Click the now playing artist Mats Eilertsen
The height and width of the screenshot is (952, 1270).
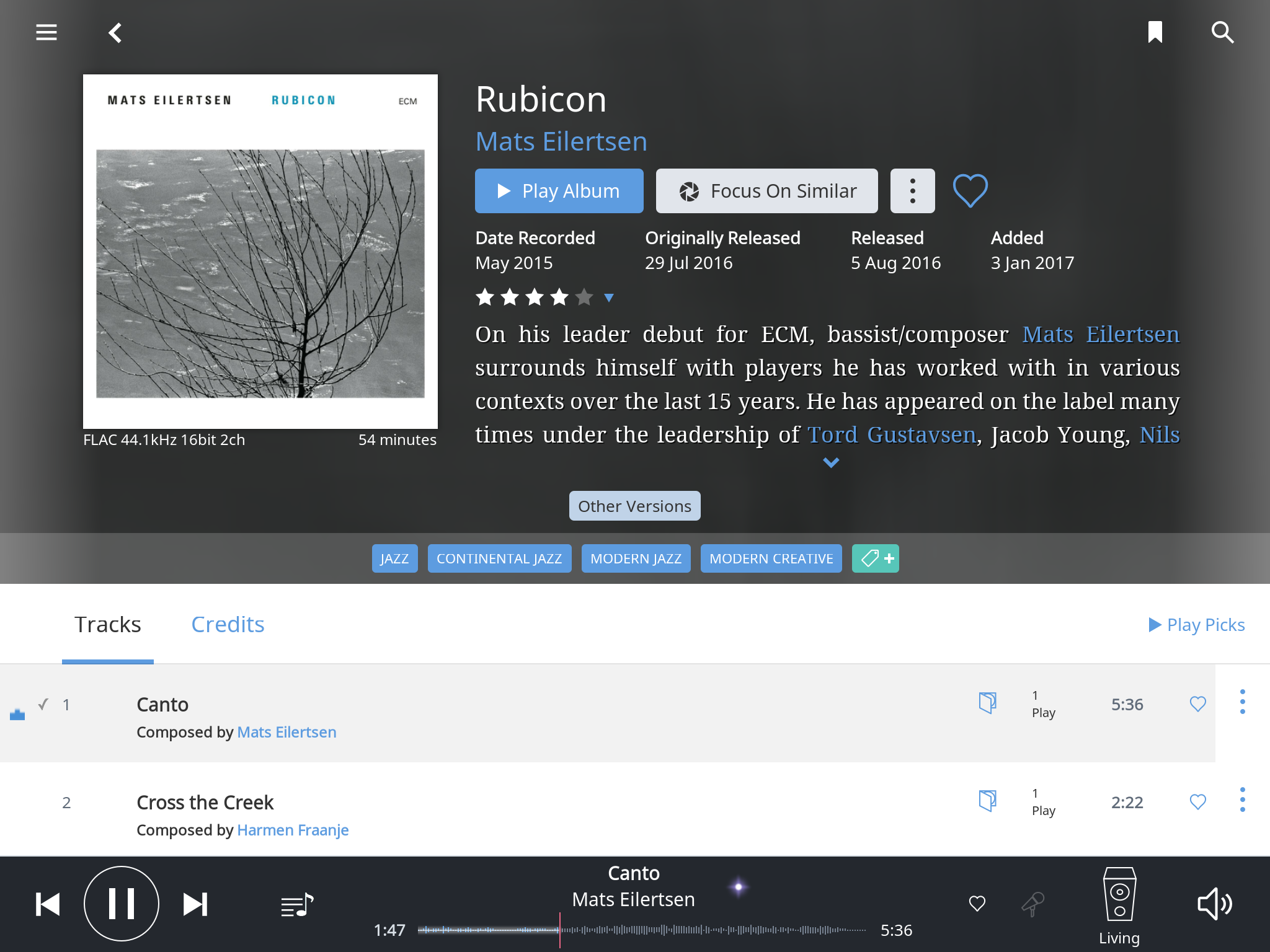tap(633, 899)
